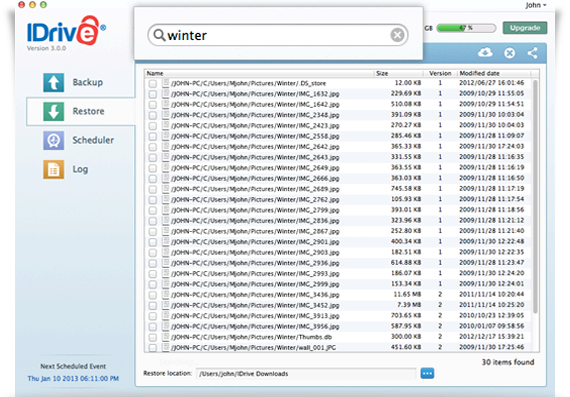Check the IMG_3913.jpg checkbox
The width and height of the screenshot is (570, 397).
pyautogui.click(x=153, y=316)
